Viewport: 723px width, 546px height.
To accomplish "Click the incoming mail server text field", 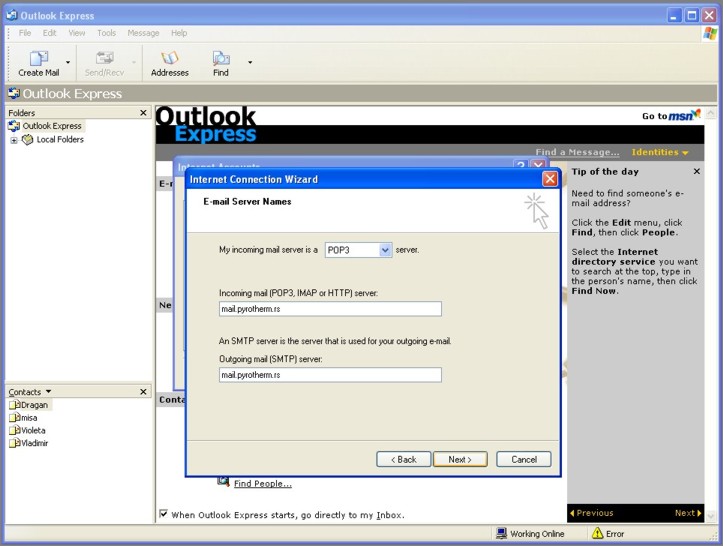I will coord(330,309).
